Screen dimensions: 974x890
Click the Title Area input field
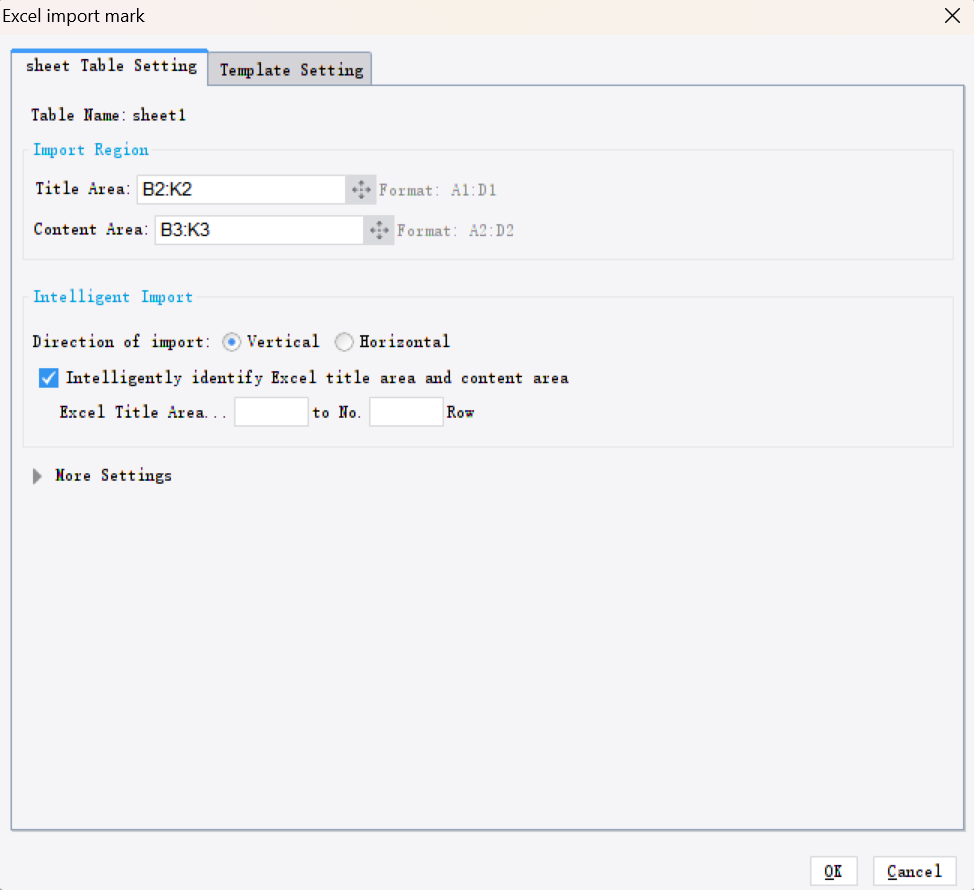point(241,189)
